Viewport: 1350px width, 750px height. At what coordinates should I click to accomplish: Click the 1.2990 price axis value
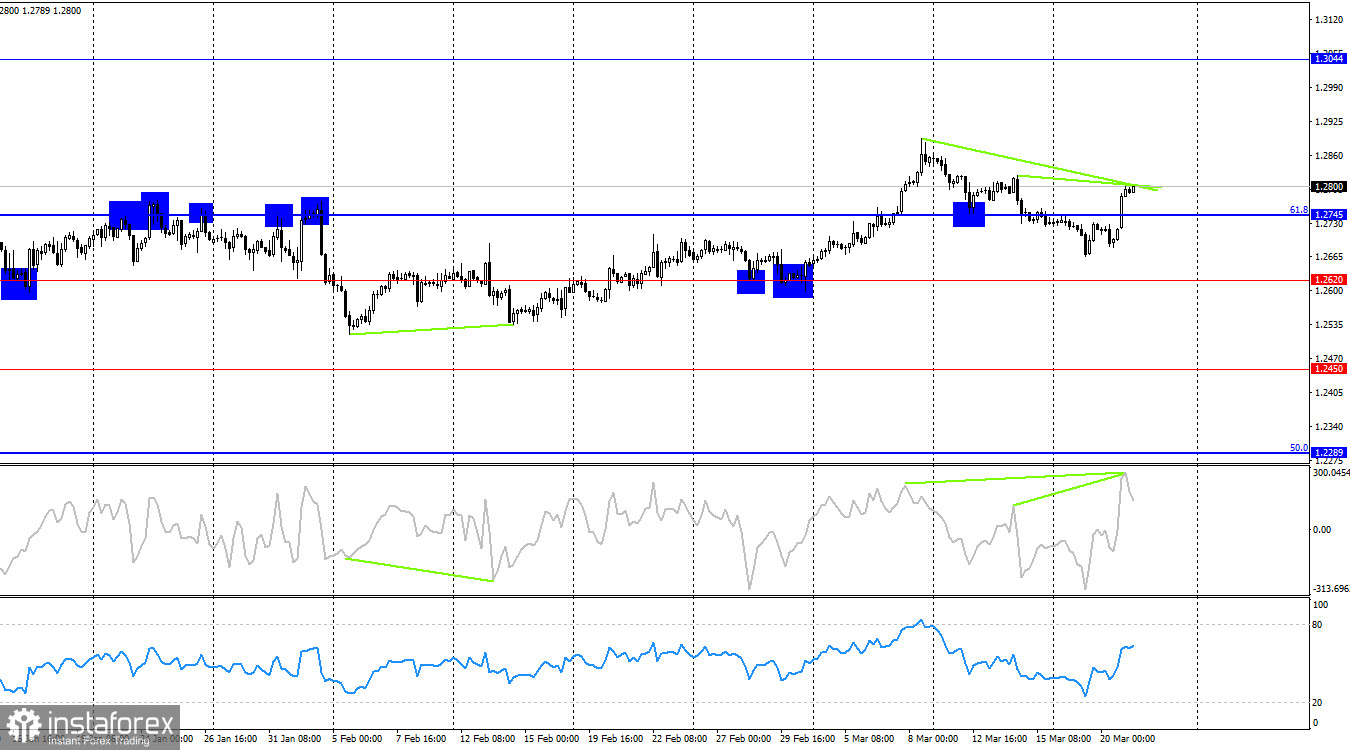click(1330, 88)
